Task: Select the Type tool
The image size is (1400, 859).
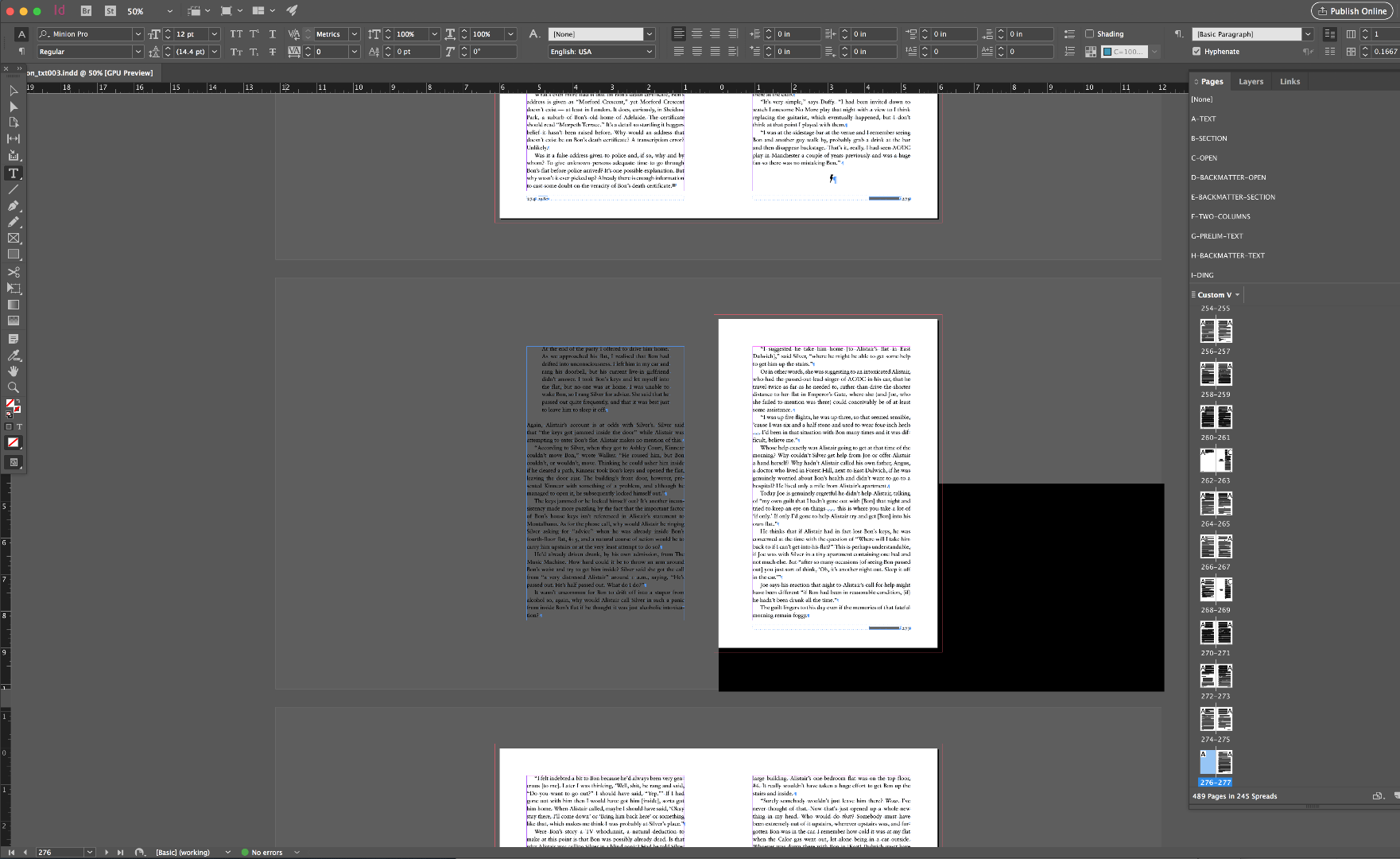Action: [x=14, y=173]
